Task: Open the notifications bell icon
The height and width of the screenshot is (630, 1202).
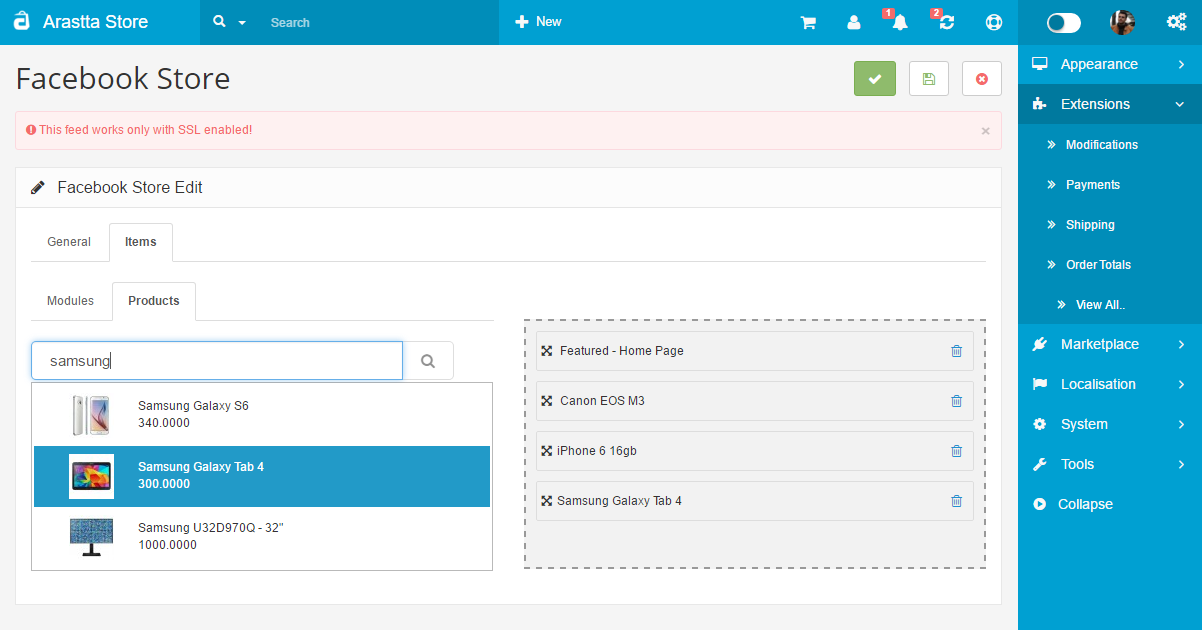Action: pyautogui.click(x=899, y=22)
